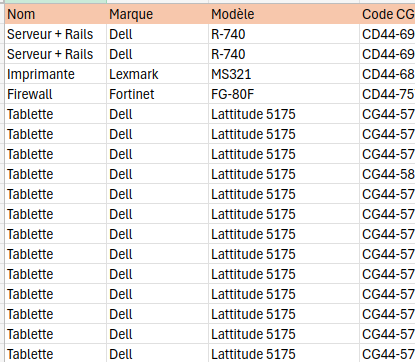Select the Fortinet brand cell
The width and height of the screenshot is (415, 362).
[157, 94]
